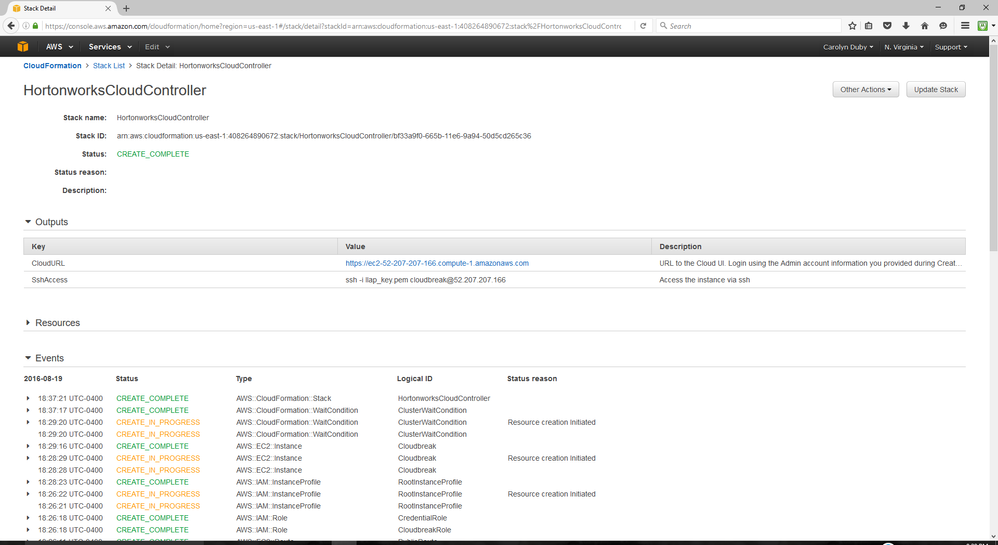Open the Carolyn Duby account menu
The width and height of the screenshot is (998, 545).
[x=848, y=47]
